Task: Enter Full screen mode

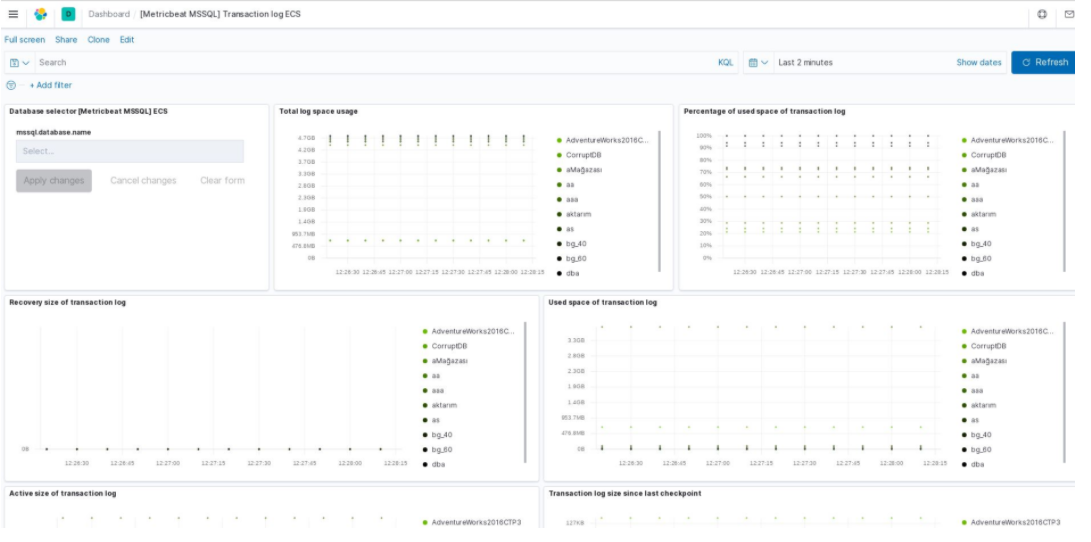Action: [x=24, y=40]
